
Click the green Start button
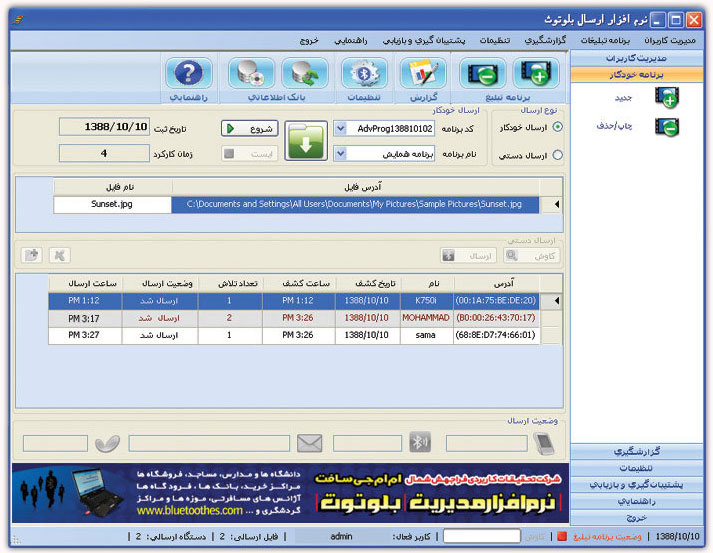[250, 129]
